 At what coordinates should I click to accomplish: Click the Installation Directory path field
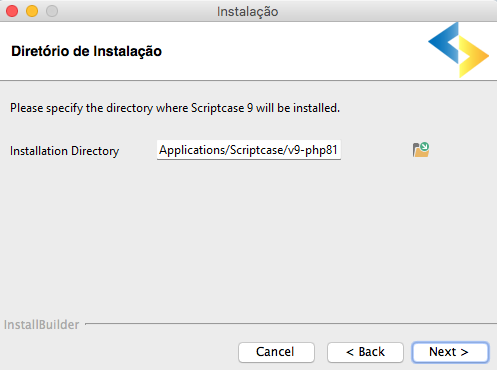(249, 150)
